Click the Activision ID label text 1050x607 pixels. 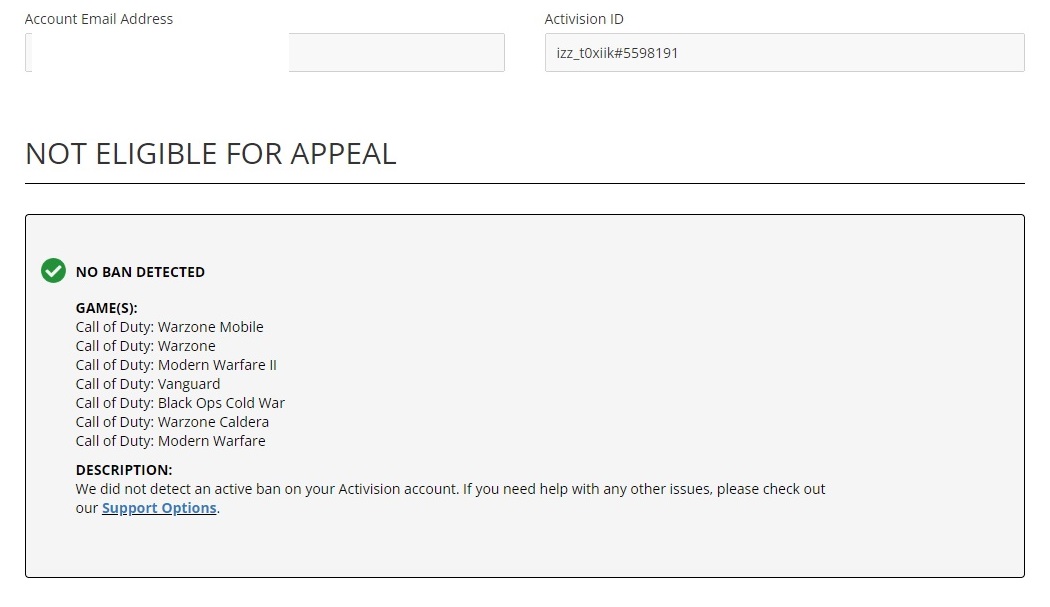click(584, 19)
